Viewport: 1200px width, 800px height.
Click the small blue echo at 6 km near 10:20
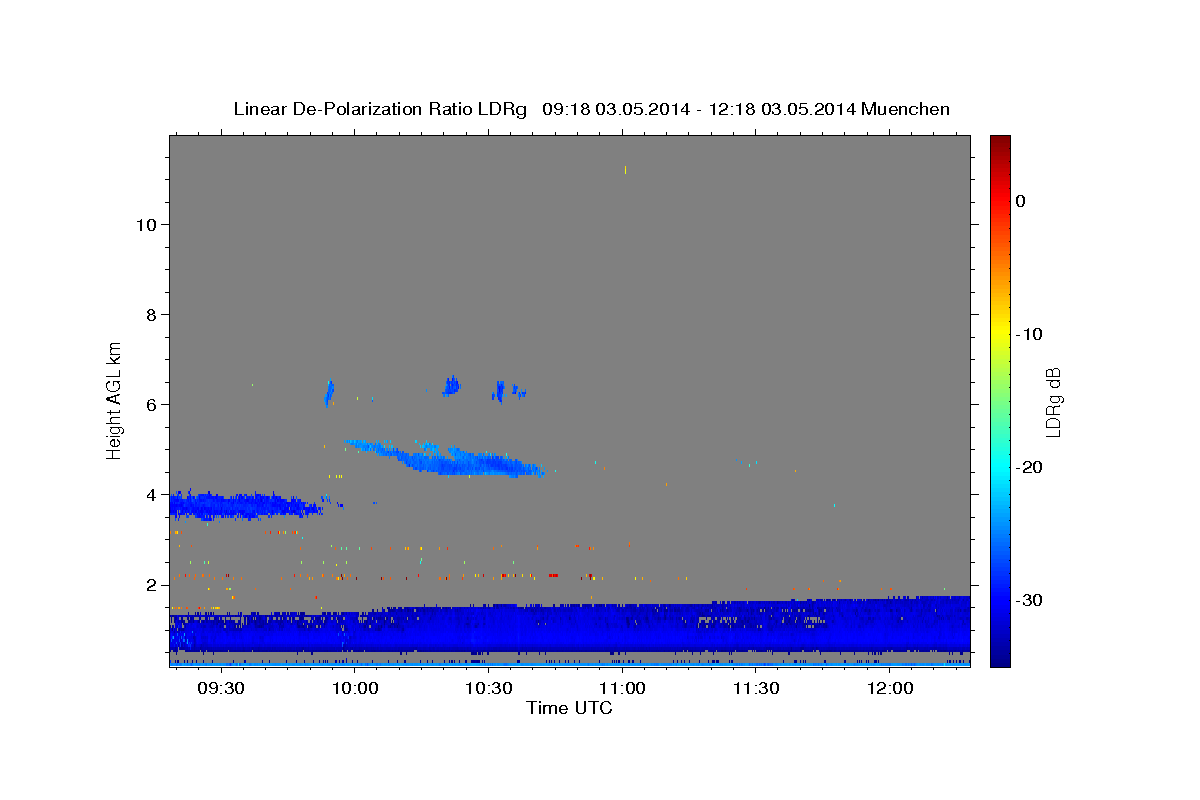click(451, 385)
